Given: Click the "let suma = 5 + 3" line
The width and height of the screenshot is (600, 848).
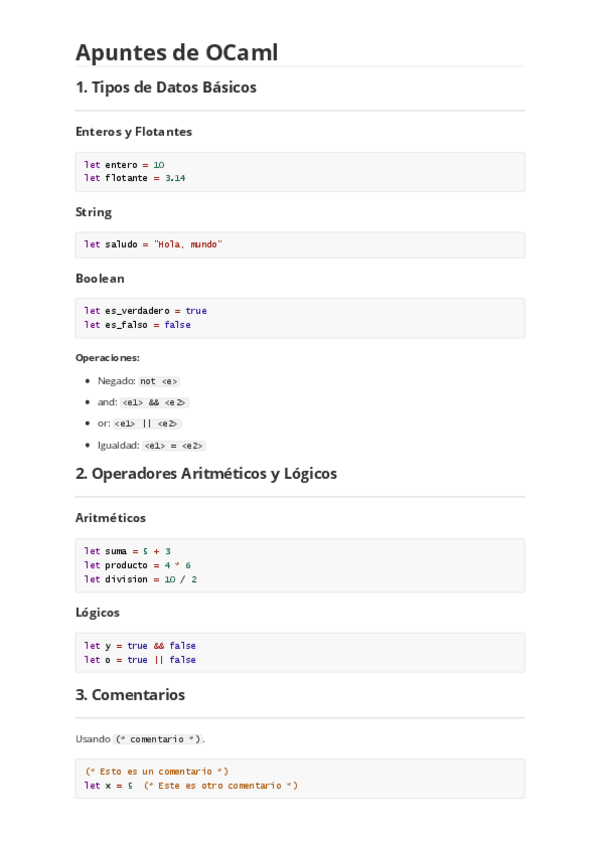Looking at the screenshot, I should 127,551.
